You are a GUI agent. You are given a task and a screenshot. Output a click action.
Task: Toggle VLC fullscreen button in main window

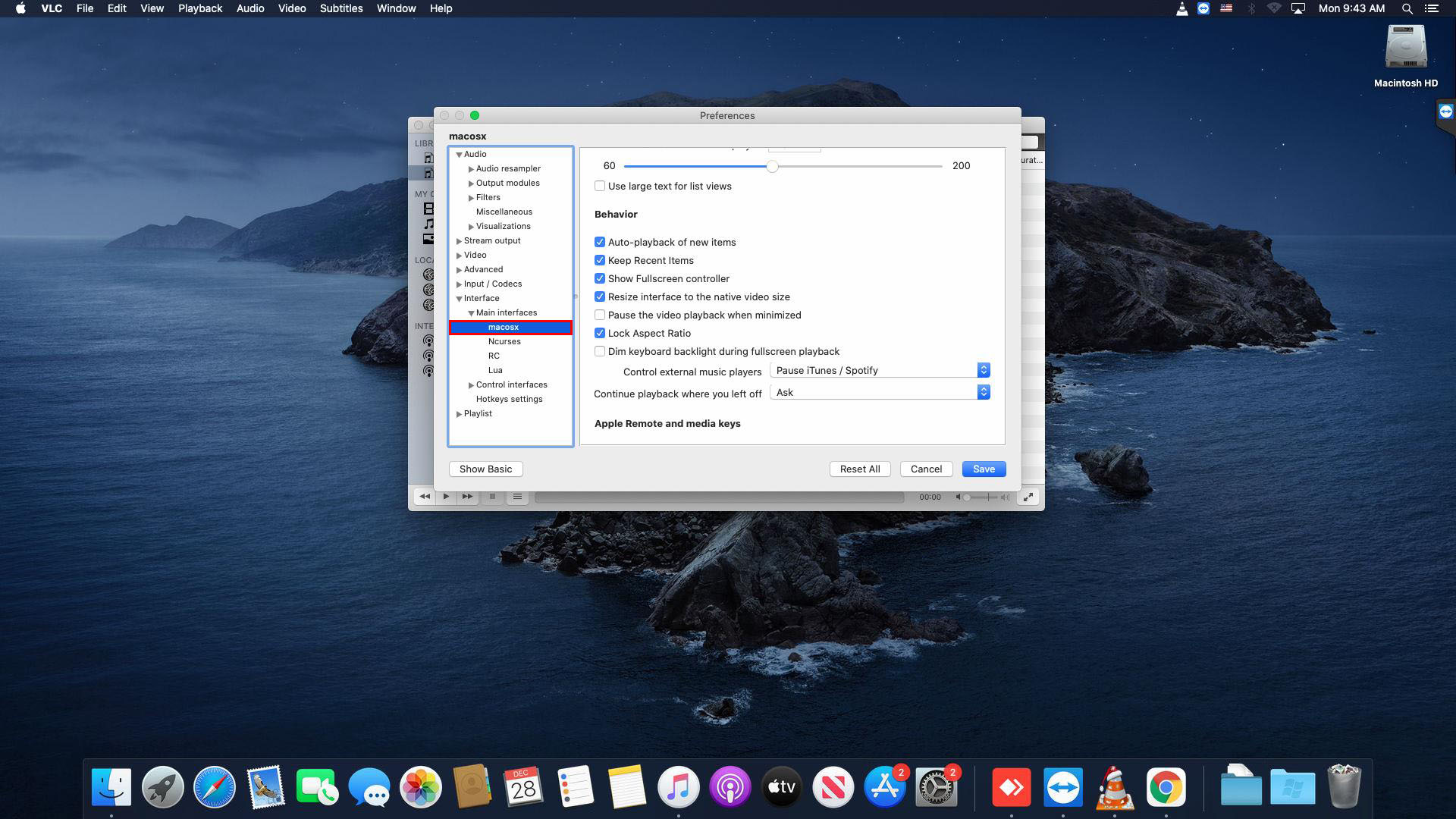1028,497
